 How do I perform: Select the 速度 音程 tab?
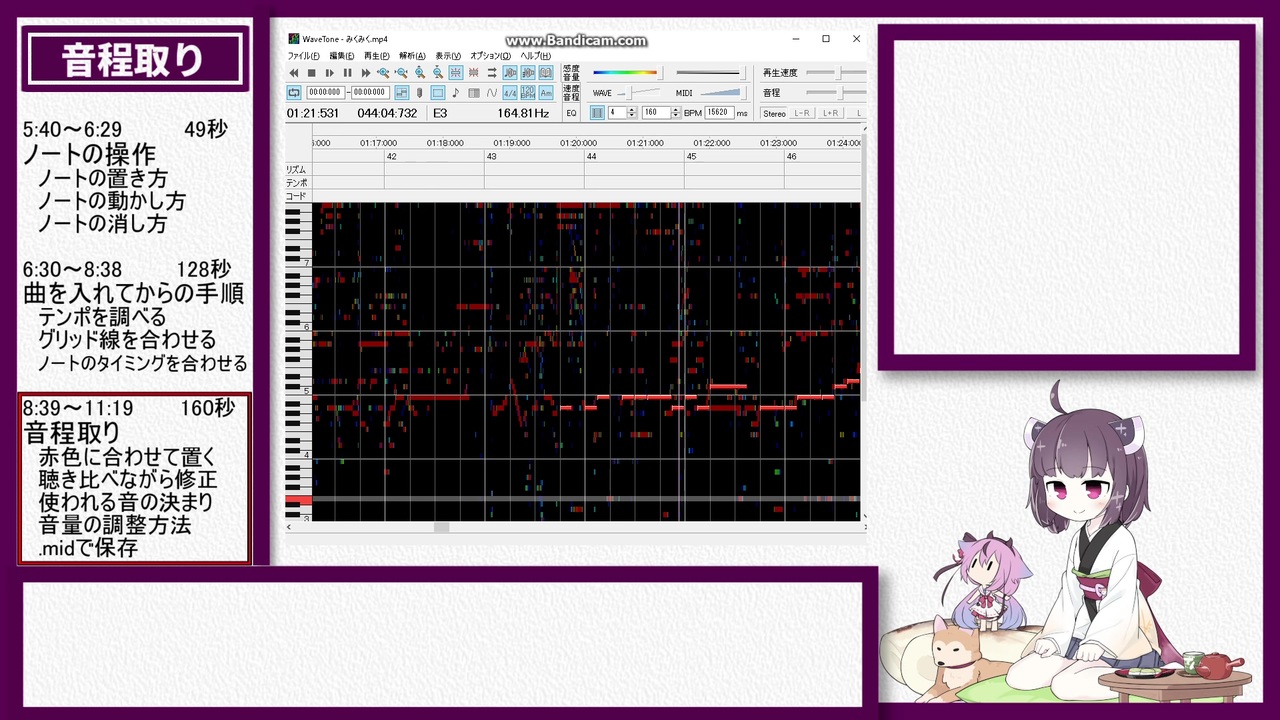[x=571, y=93]
